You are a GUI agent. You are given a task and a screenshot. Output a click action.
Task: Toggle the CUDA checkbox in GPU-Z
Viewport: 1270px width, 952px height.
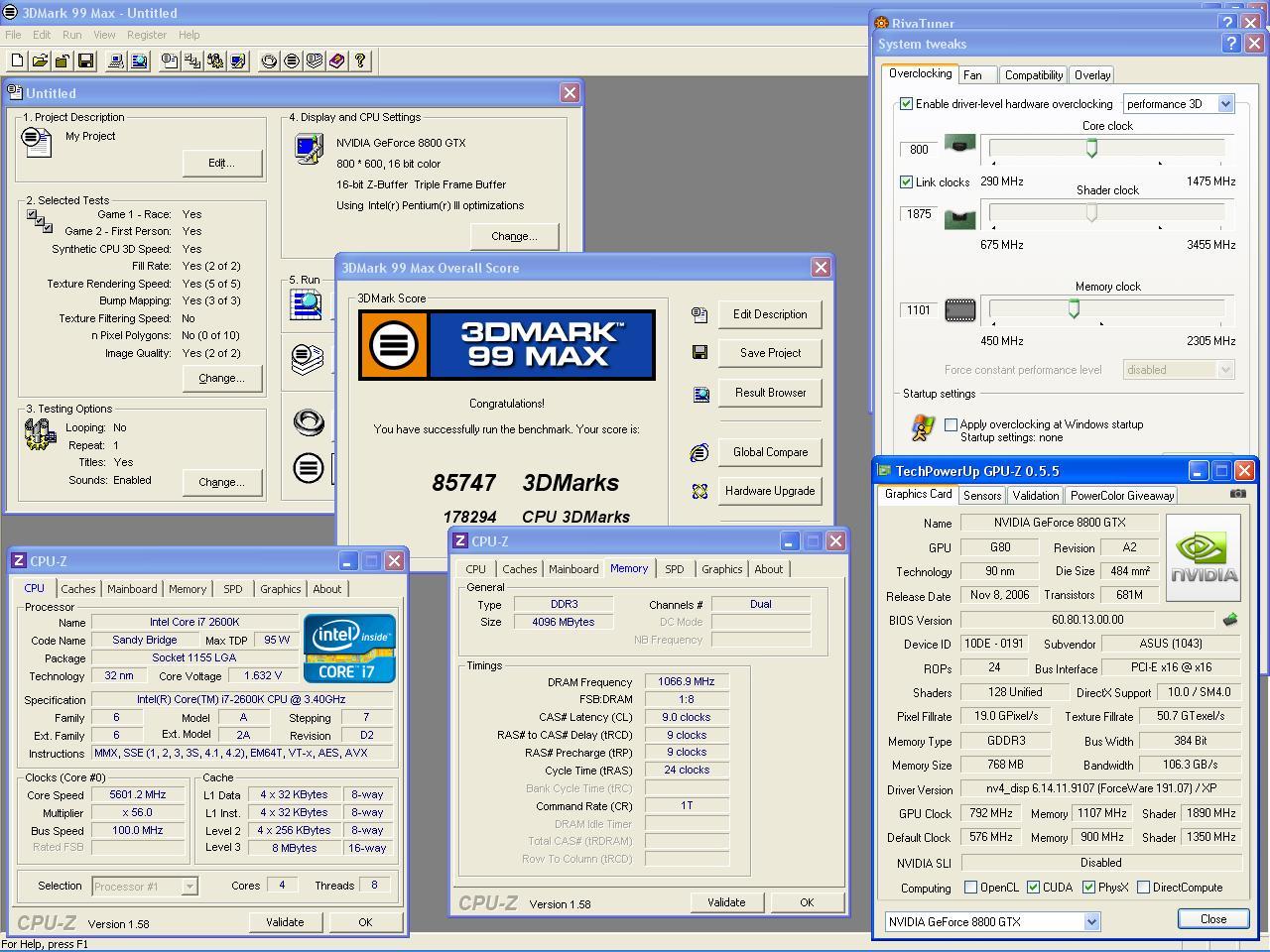point(1033,888)
